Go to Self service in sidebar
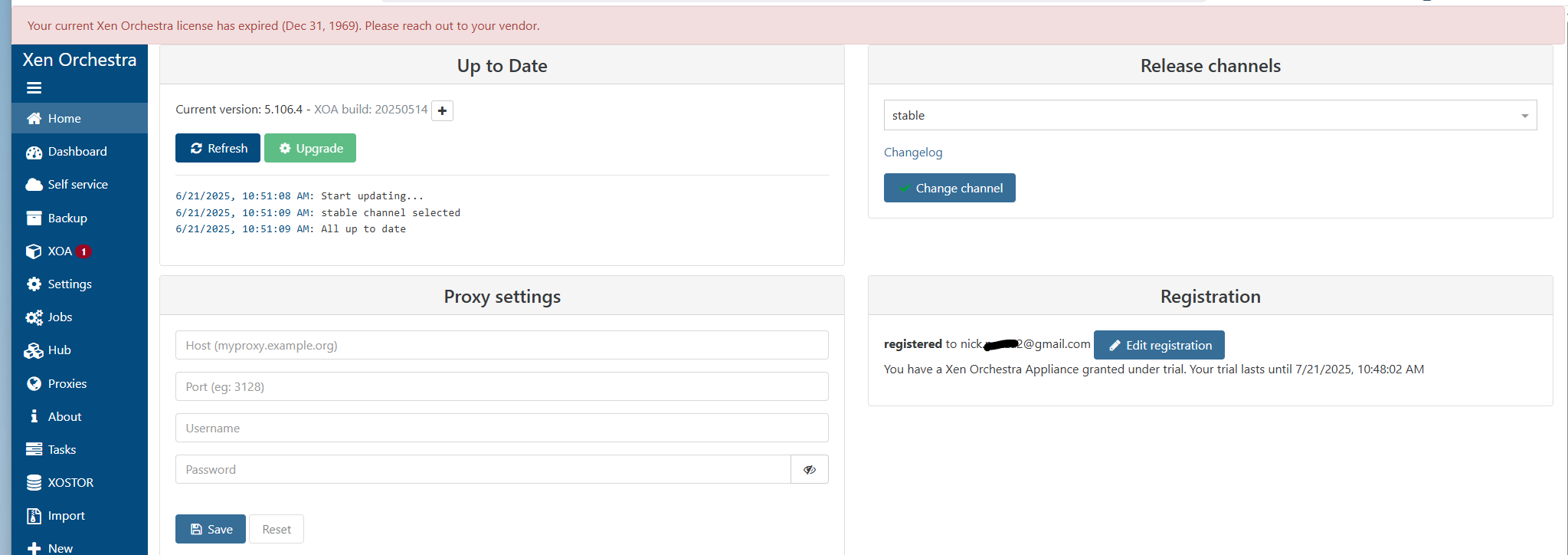 [80, 184]
